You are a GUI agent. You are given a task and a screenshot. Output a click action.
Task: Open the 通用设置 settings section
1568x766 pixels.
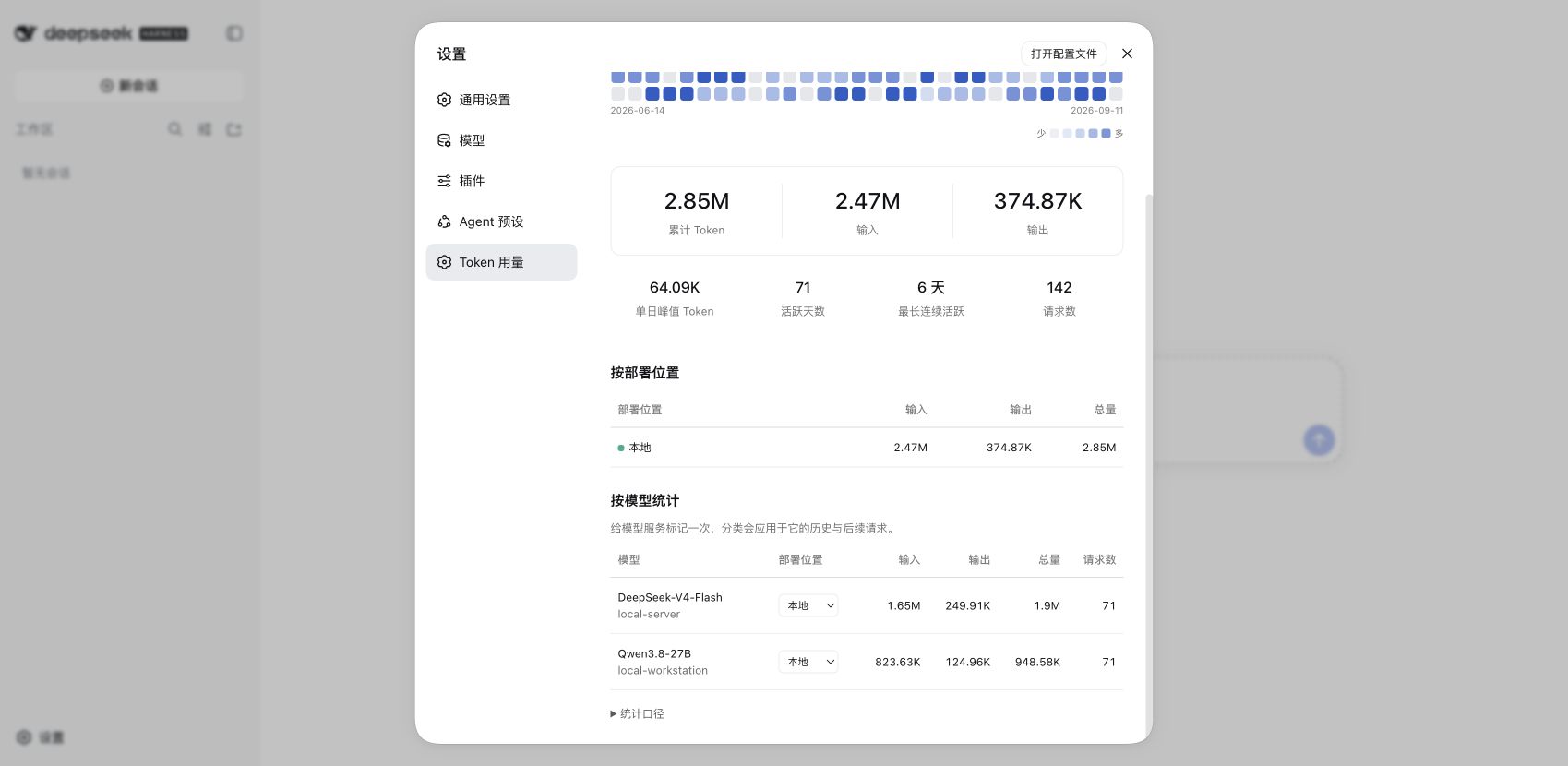(501, 100)
